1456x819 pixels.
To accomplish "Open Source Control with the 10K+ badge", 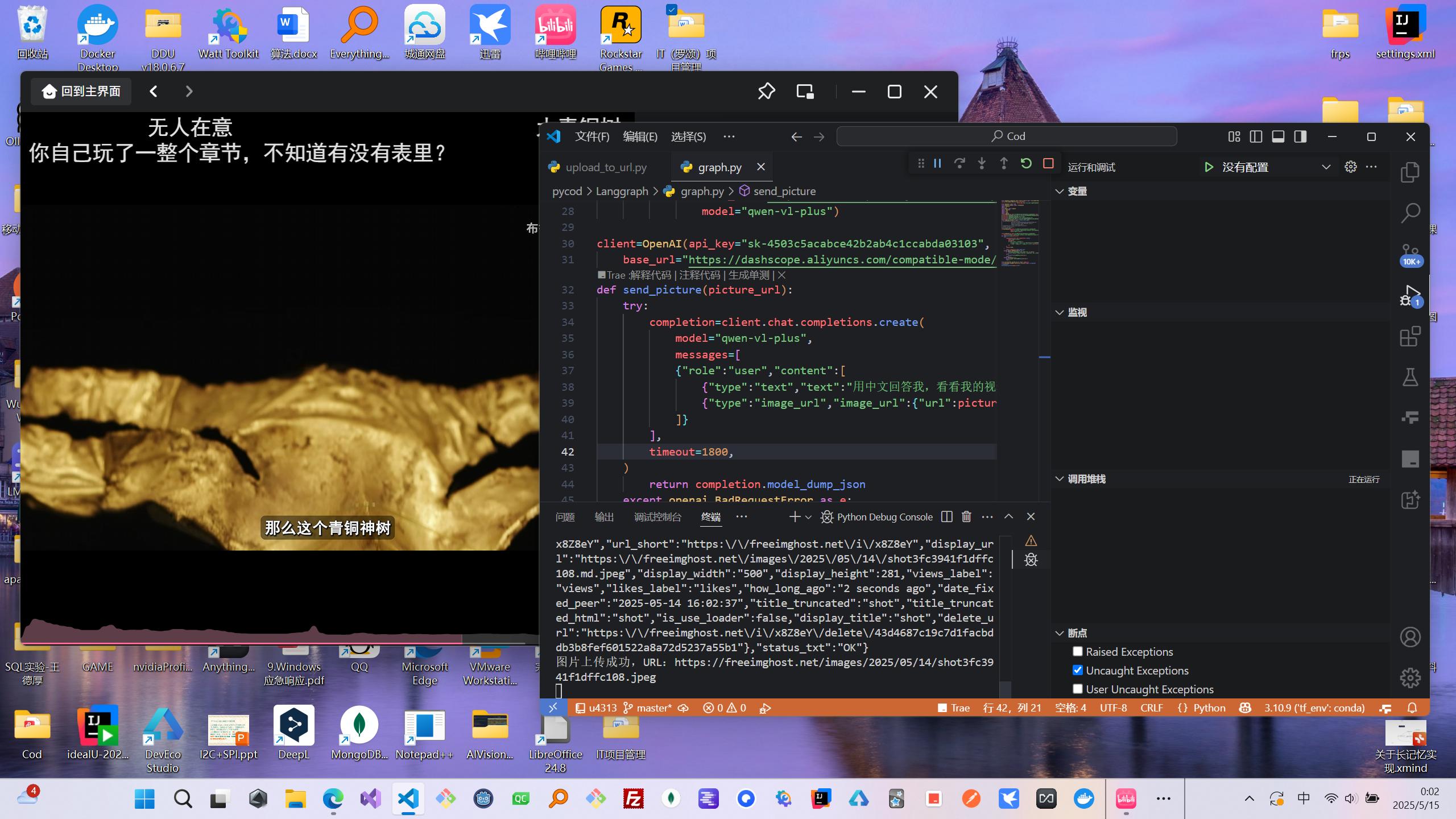I will click(1410, 254).
